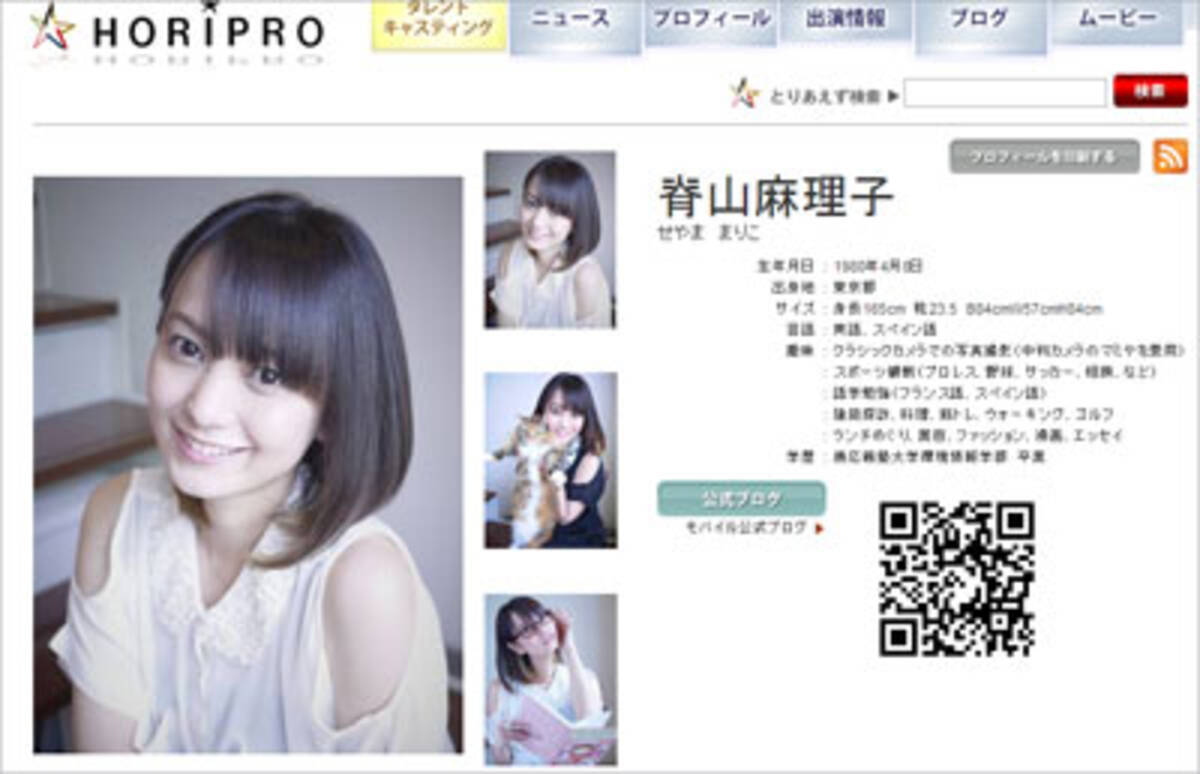1200x774 pixels.
Task: Click the red 検索 button
Action: coord(1150,92)
